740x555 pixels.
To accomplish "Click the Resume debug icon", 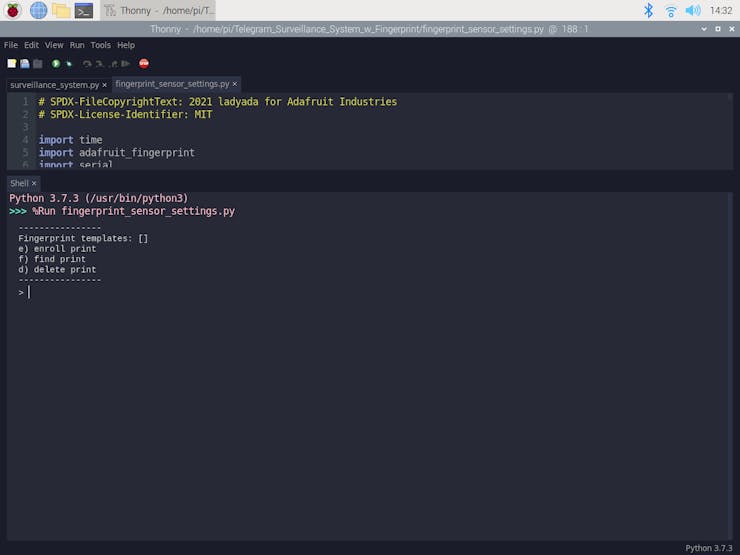I will point(126,63).
